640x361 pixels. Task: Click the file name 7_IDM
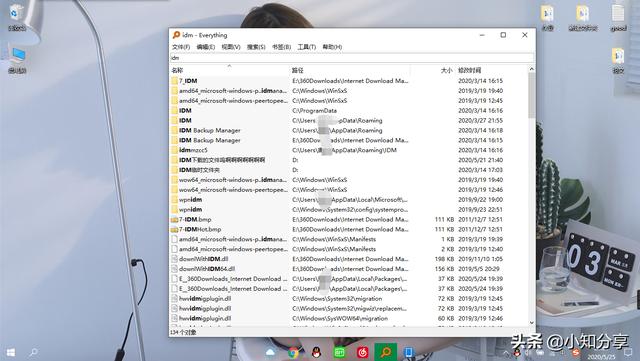188,81
